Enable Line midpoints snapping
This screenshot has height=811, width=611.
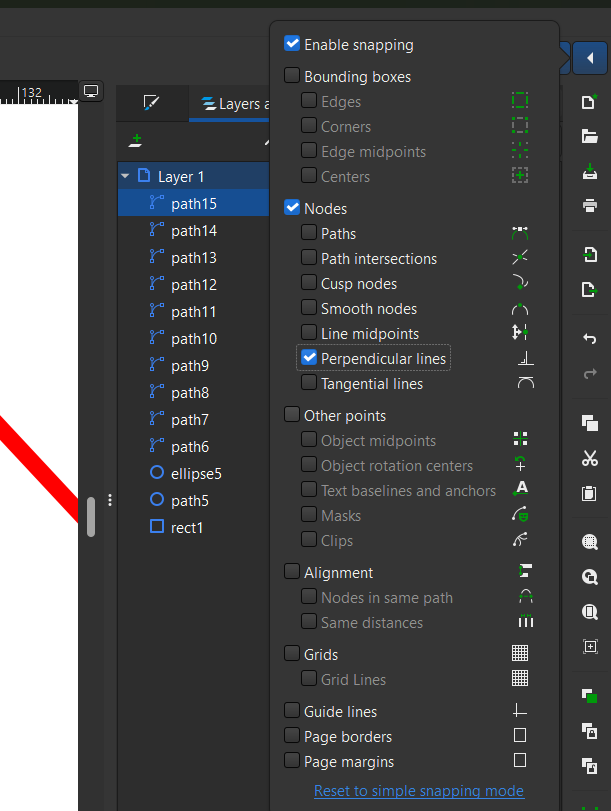(309, 332)
